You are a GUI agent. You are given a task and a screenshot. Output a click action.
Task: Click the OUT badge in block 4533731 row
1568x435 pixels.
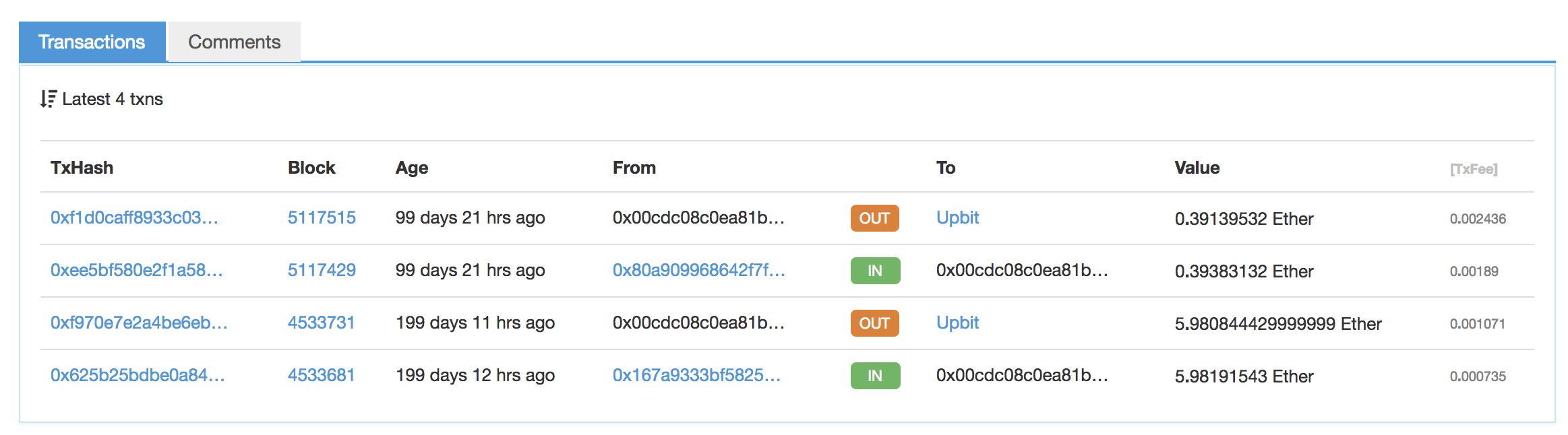pos(874,323)
